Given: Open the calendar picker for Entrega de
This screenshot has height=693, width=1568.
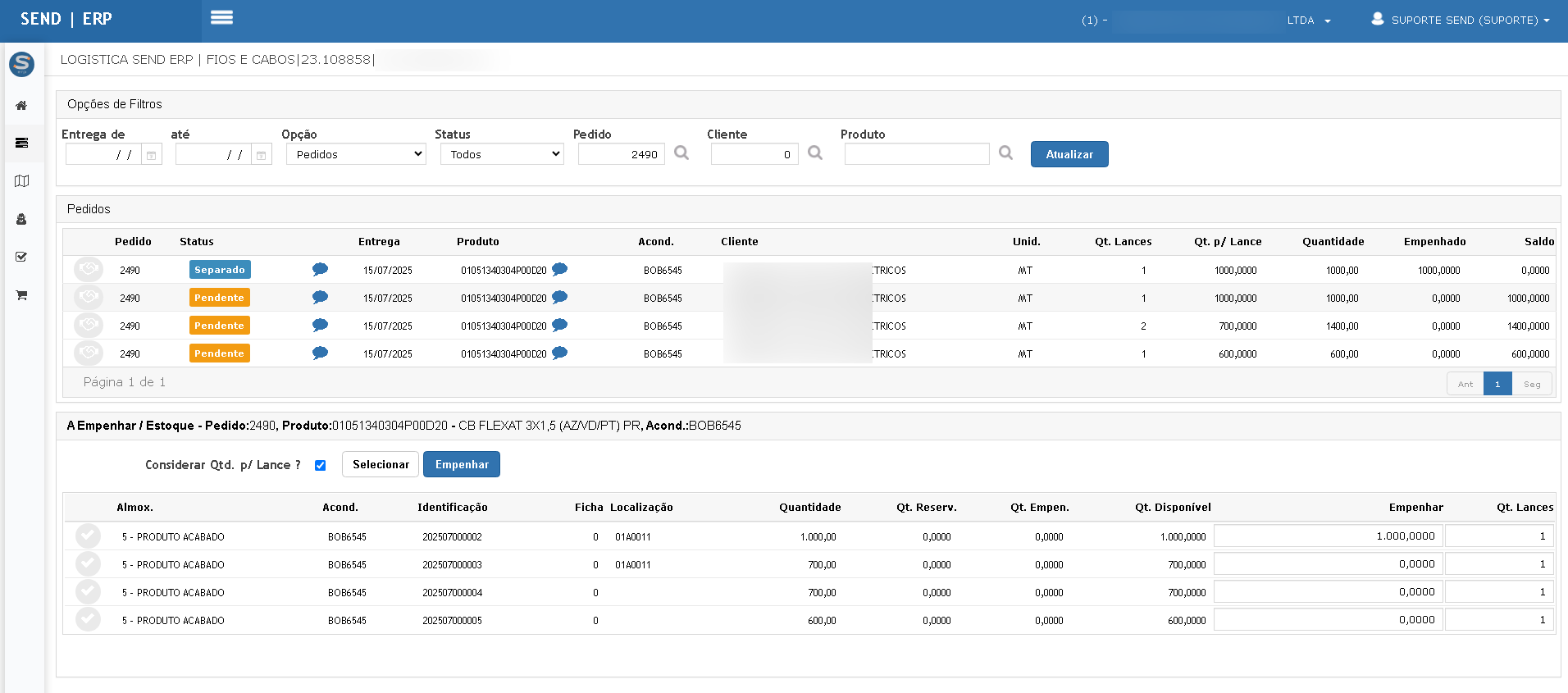Looking at the screenshot, I should coord(152,155).
